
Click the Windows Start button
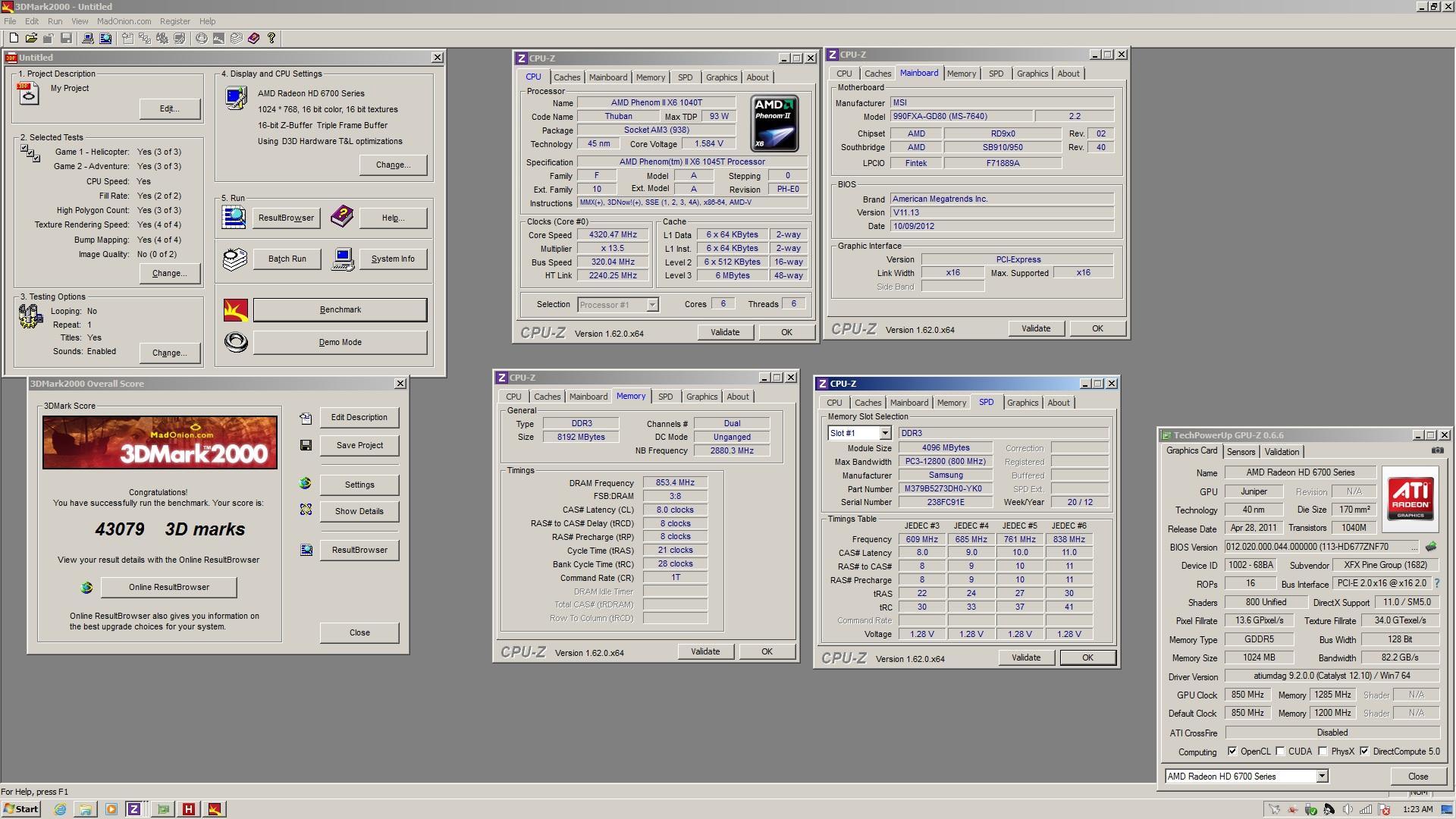[x=21, y=809]
